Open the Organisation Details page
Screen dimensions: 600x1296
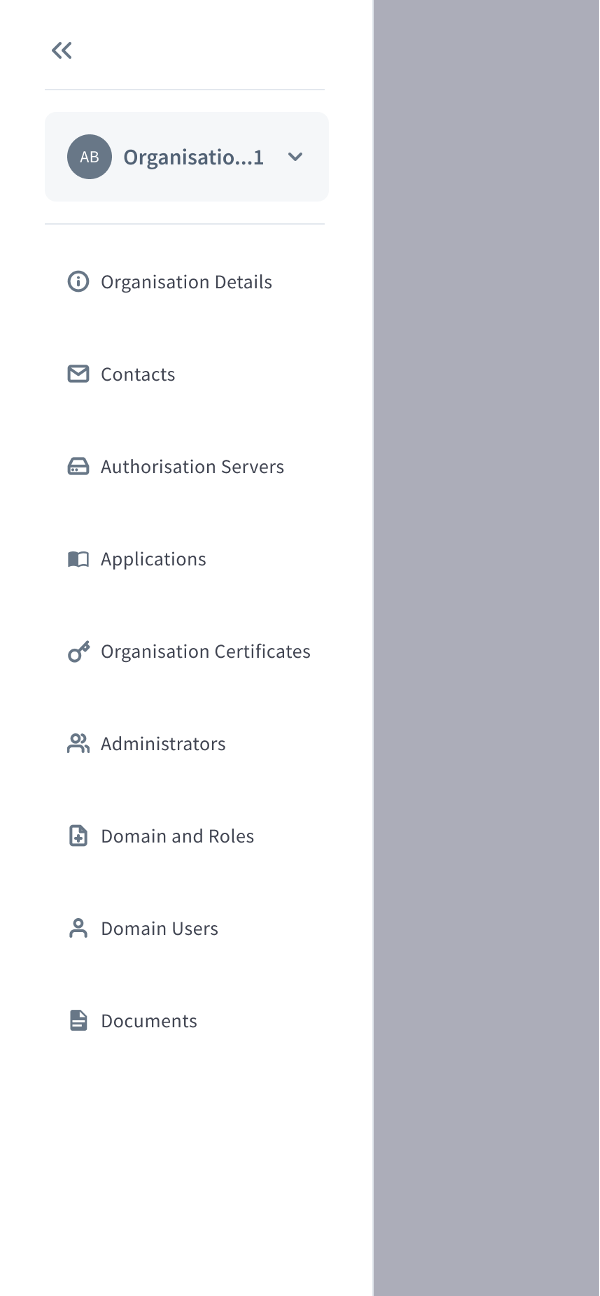tap(186, 282)
